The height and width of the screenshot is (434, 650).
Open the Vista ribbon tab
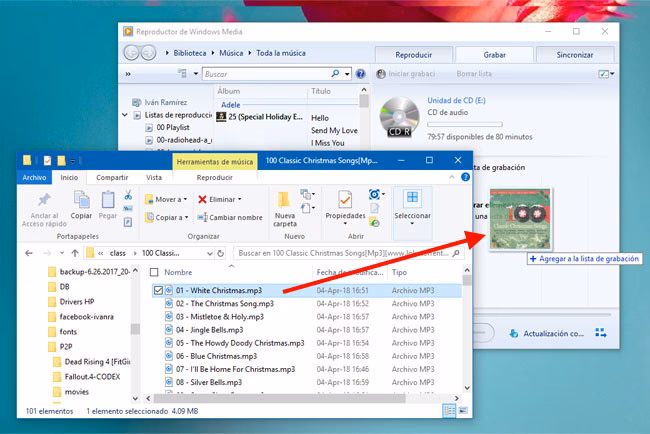pyautogui.click(x=153, y=177)
